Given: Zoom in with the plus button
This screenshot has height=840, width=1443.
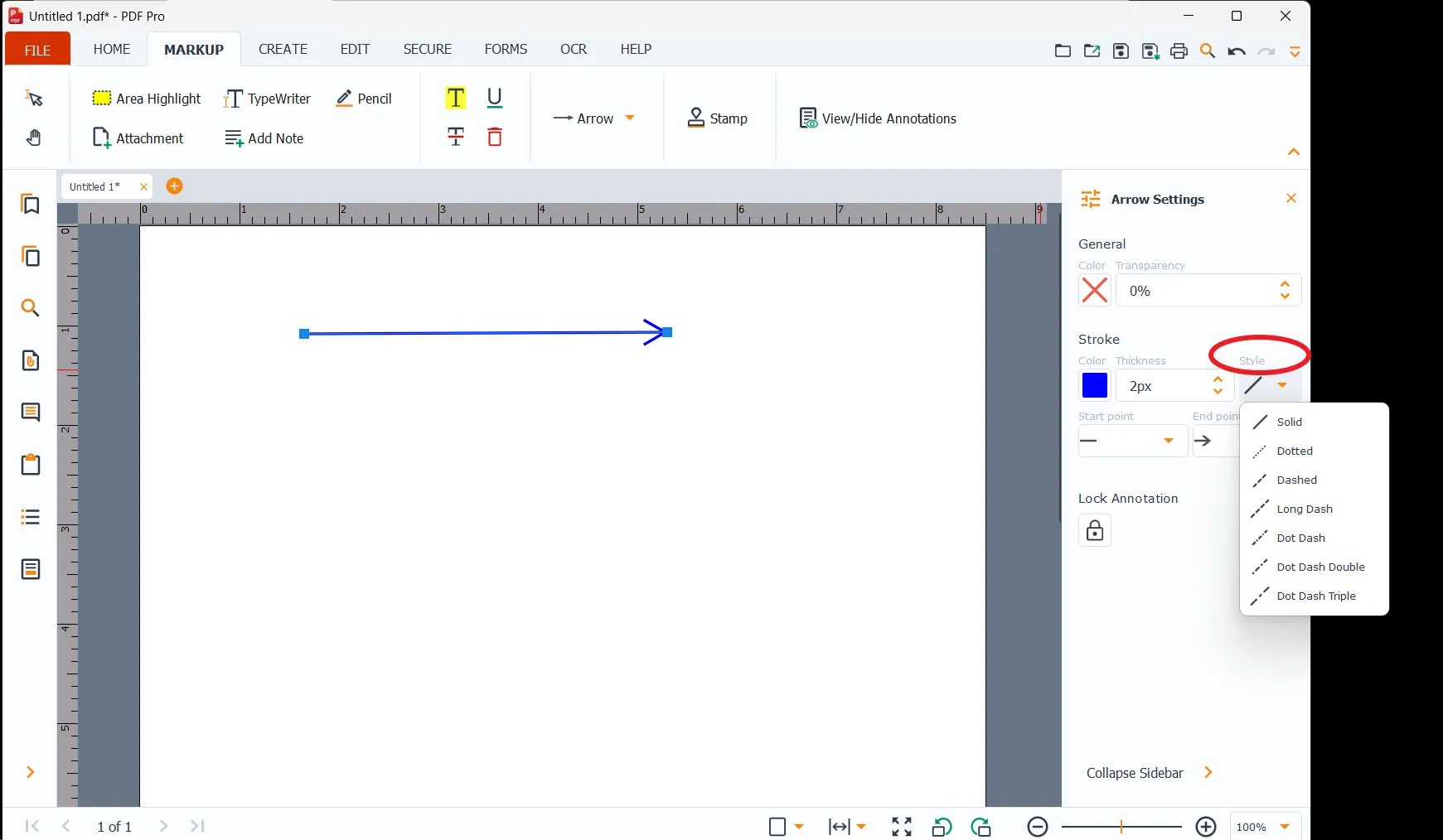Looking at the screenshot, I should point(1206,827).
